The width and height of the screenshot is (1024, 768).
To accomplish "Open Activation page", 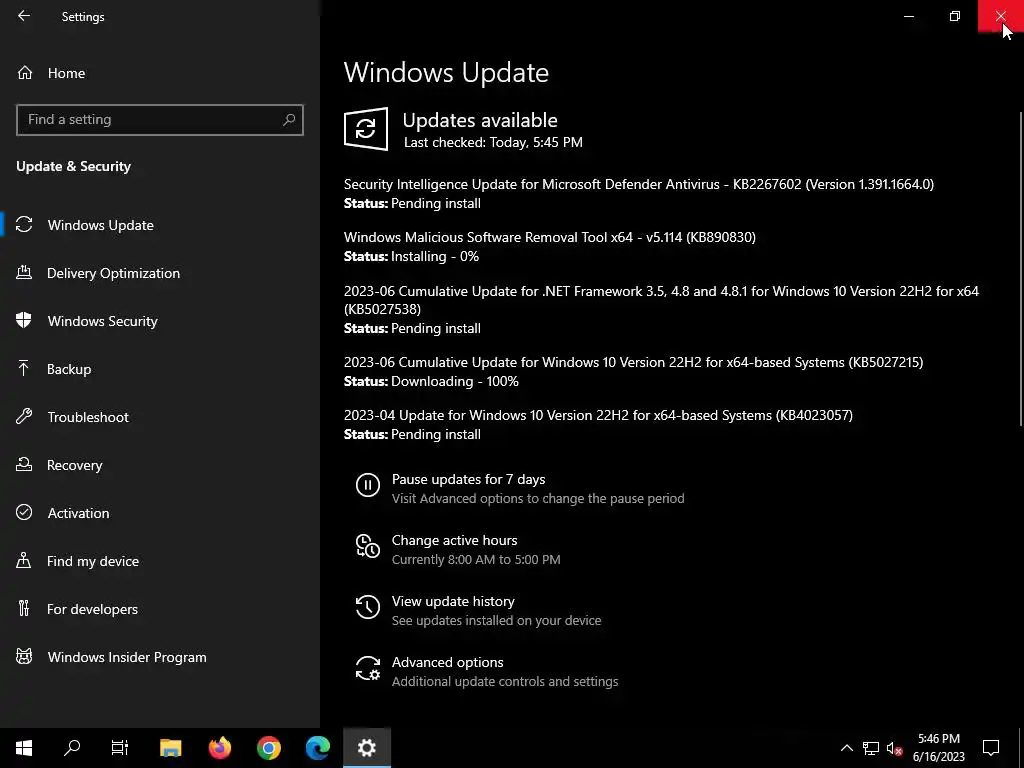I will coord(78,513).
